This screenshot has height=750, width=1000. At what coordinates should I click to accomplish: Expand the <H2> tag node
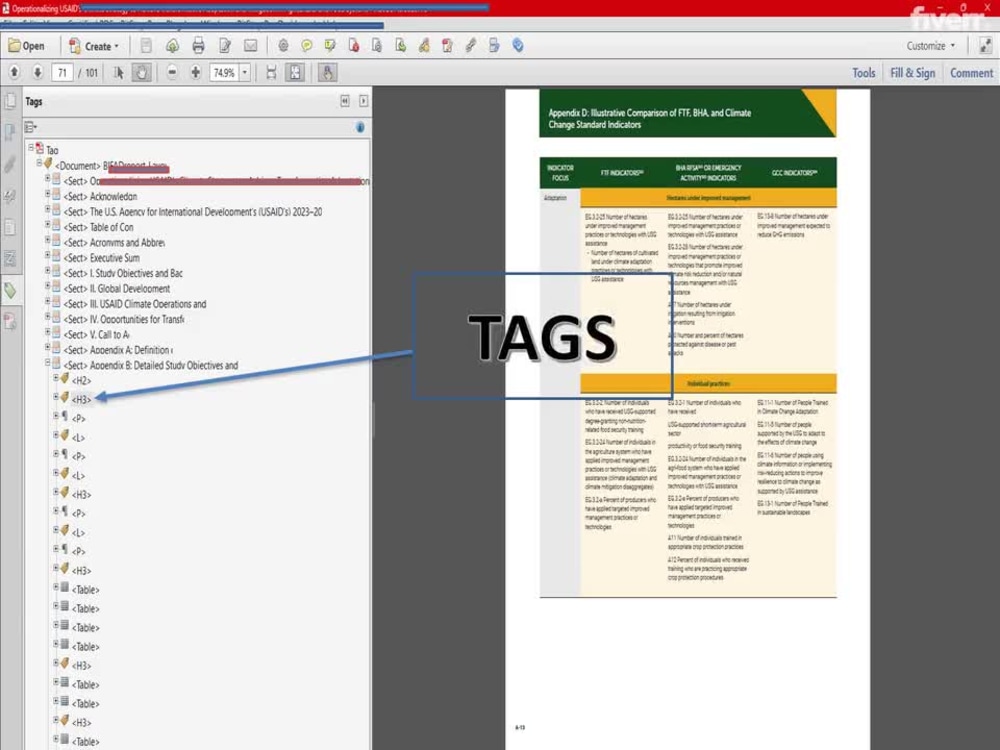tap(55, 378)
